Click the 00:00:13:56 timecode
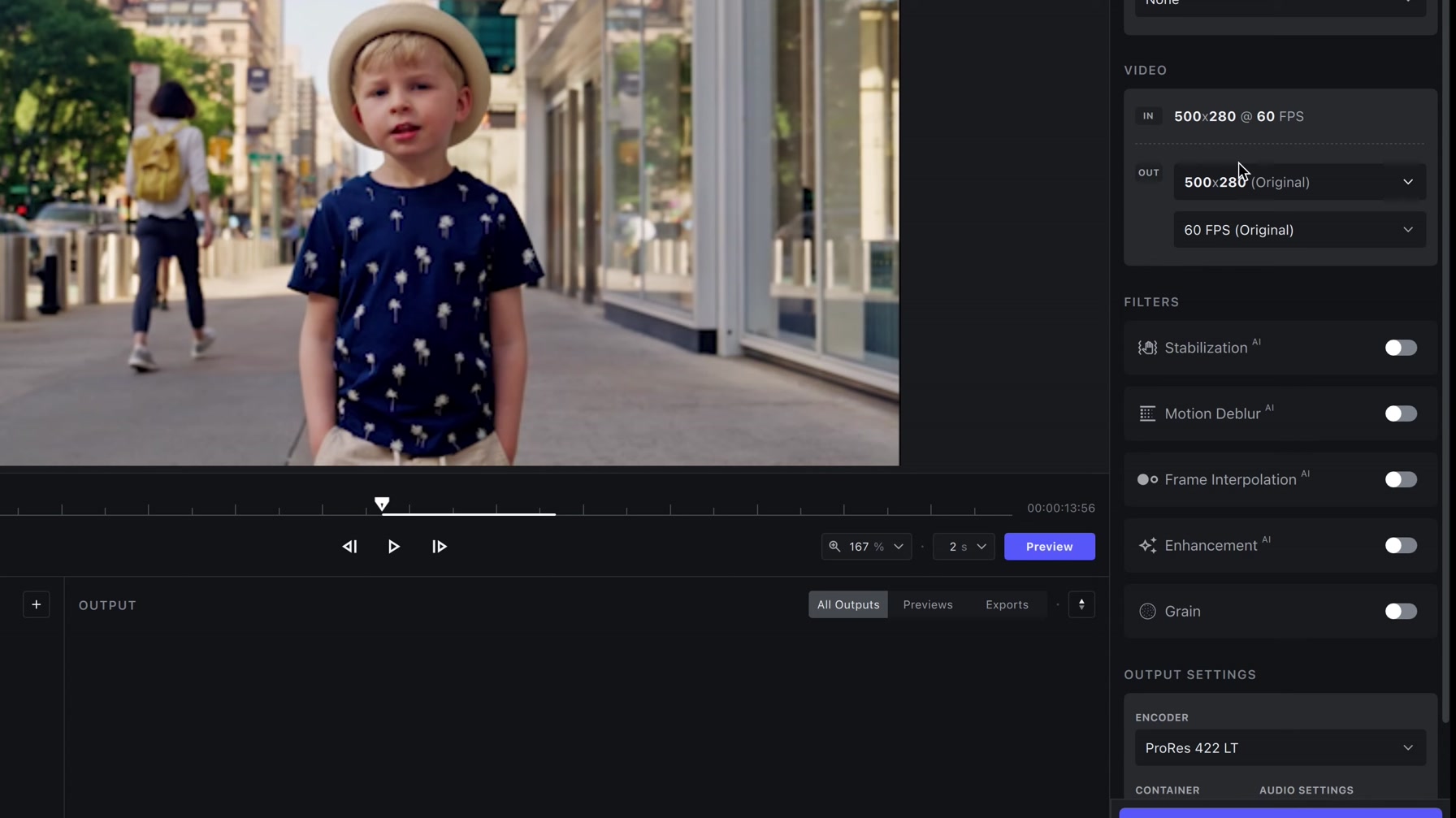 (1060, 509)
